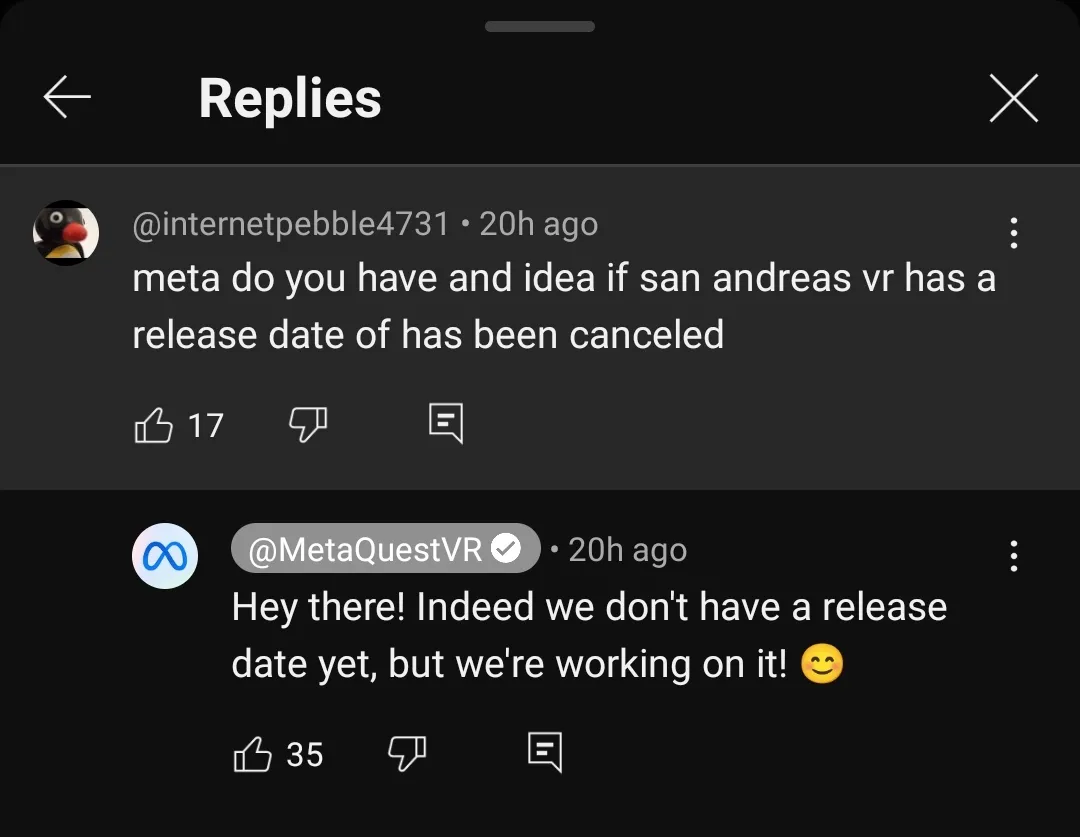
Task: Close the Replies panel with the X
Action: [1013, 98]
